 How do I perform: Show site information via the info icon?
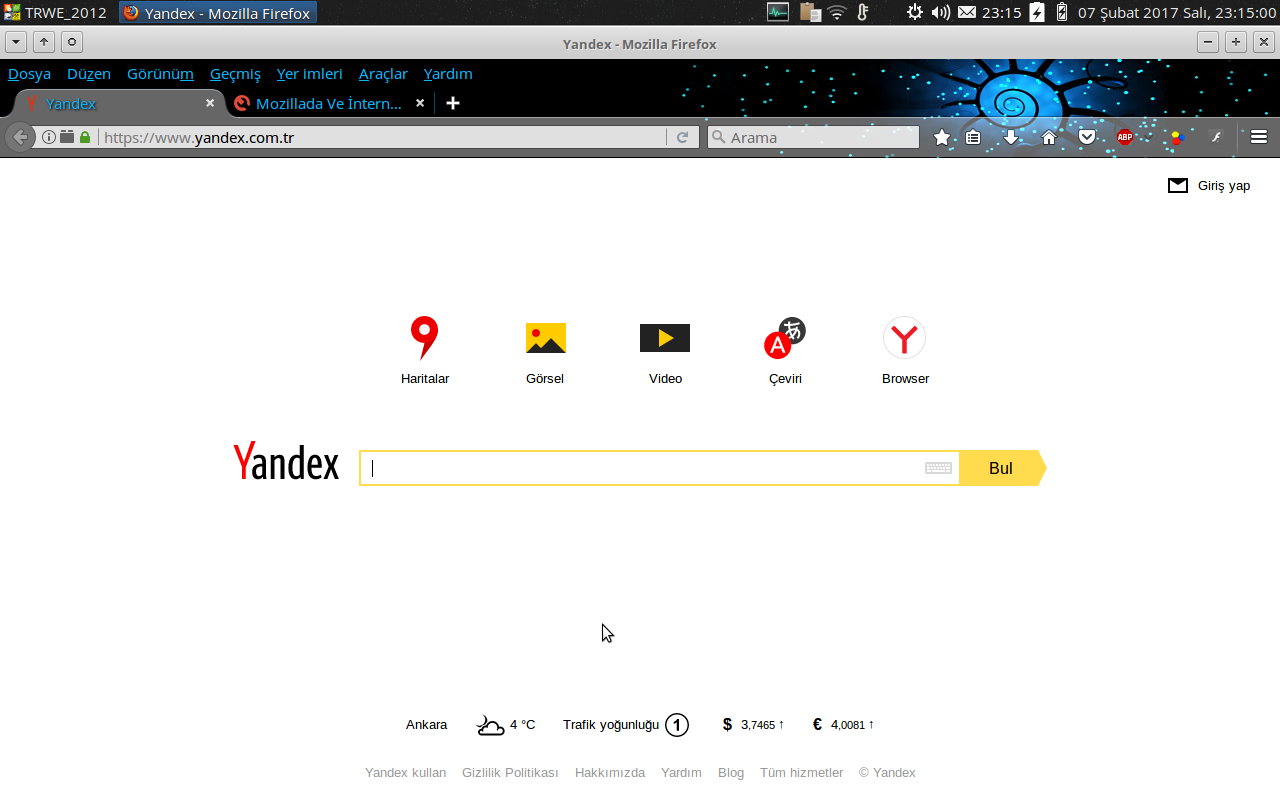coord(48,137)
